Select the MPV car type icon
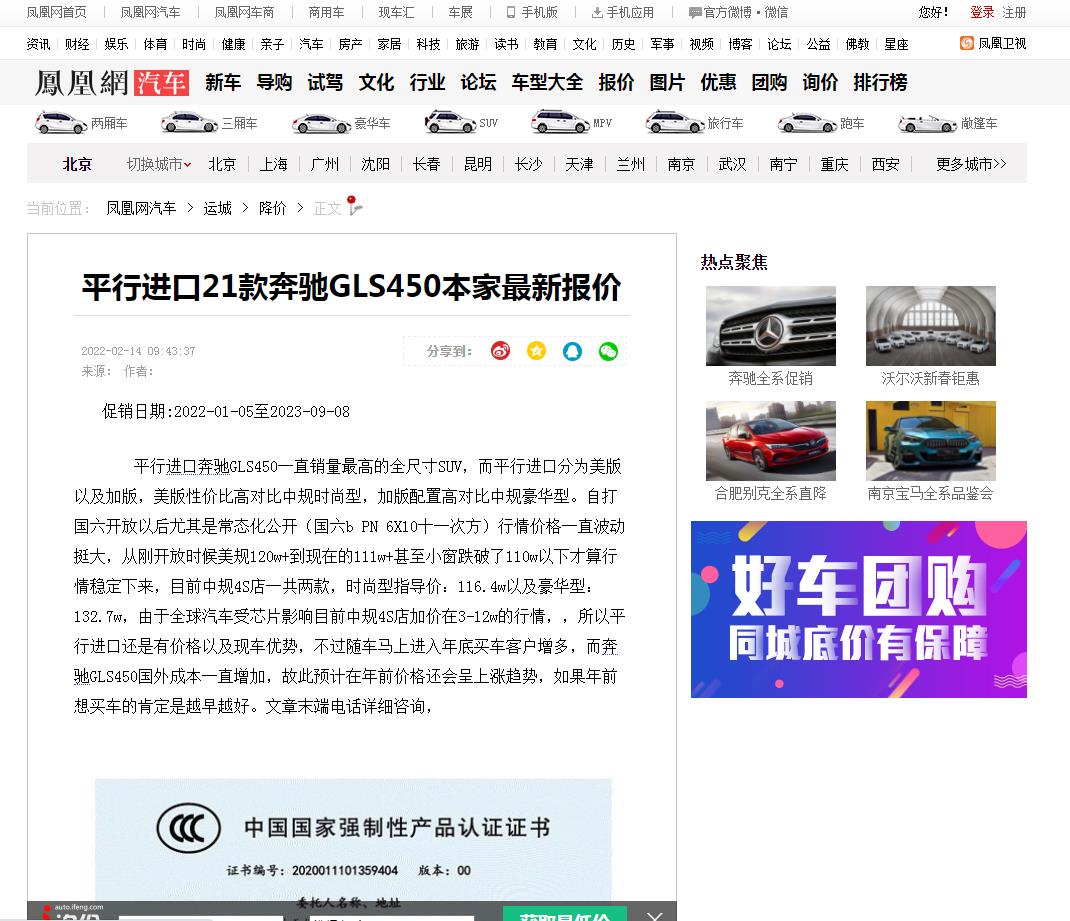Viewport: 1070px width, 921px height. click(x=560, y=123)
